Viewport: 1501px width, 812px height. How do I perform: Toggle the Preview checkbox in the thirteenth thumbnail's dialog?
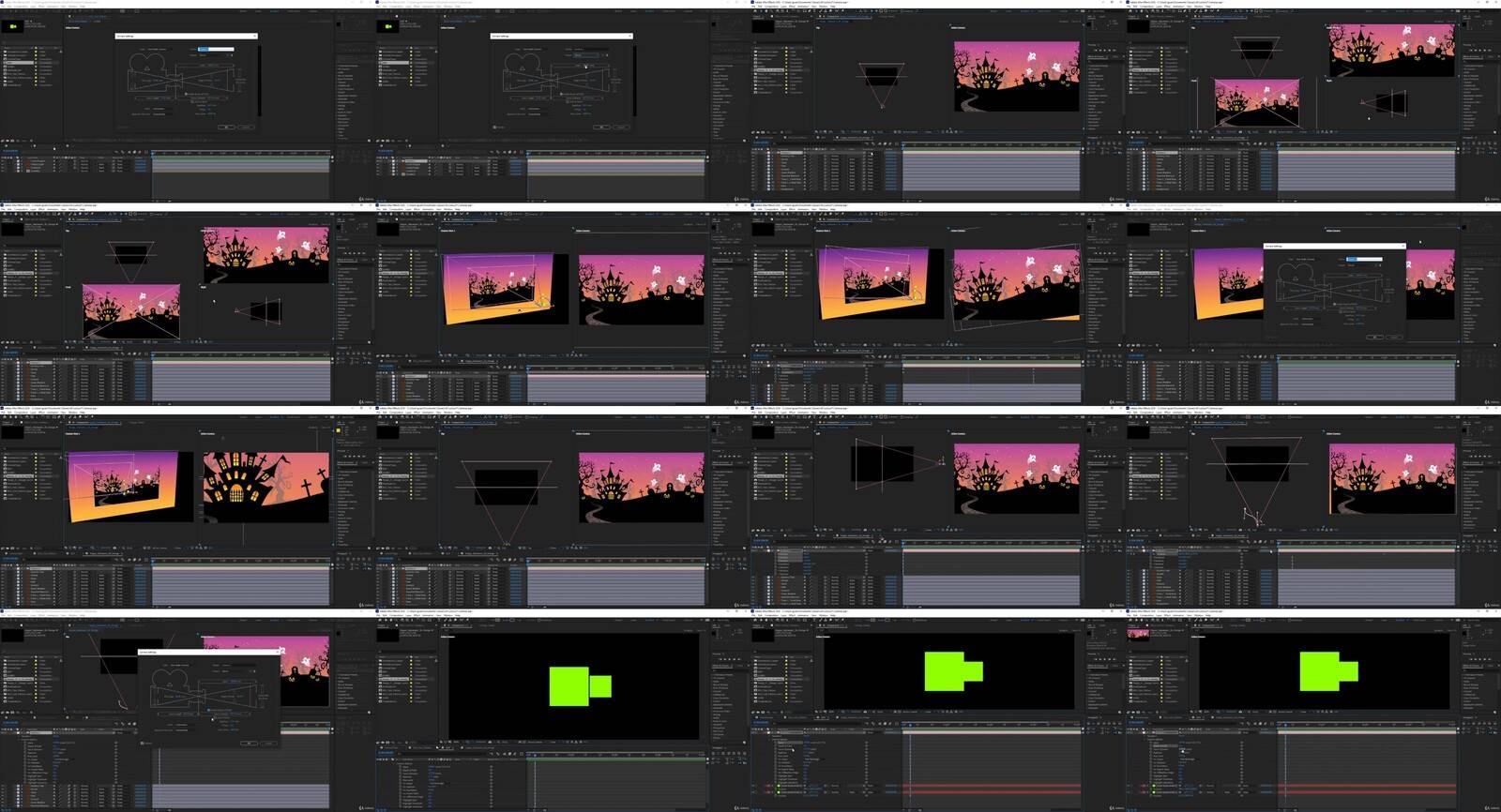point(144,743)
